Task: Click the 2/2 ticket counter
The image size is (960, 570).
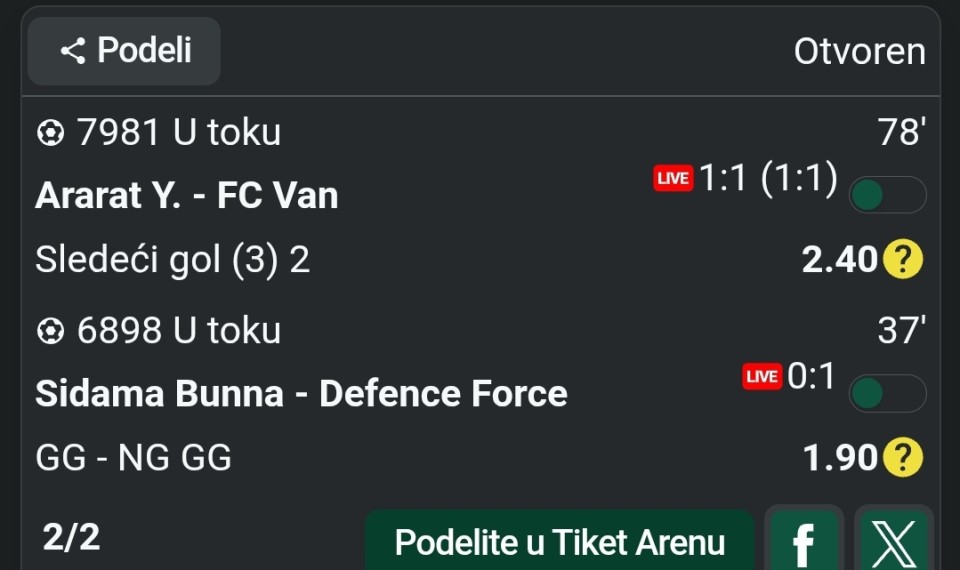Action: 71,537
